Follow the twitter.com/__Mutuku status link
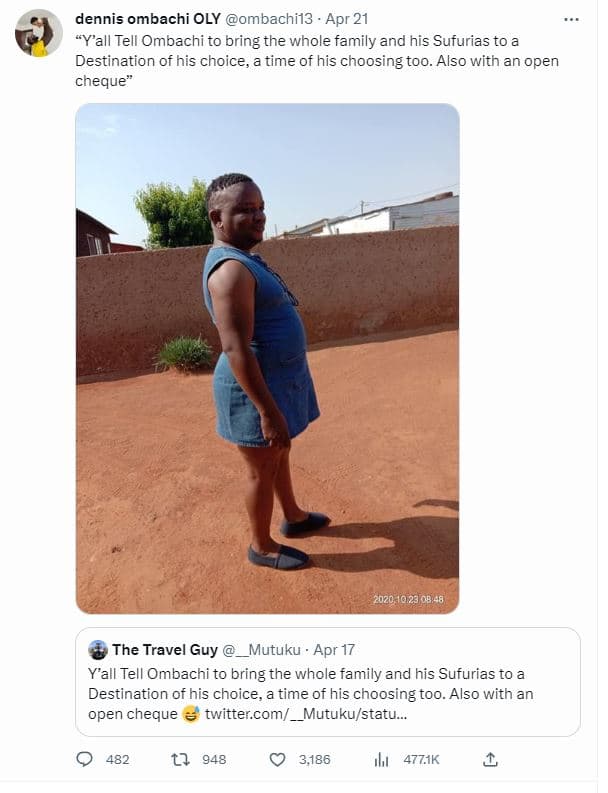 click(305, 714)
